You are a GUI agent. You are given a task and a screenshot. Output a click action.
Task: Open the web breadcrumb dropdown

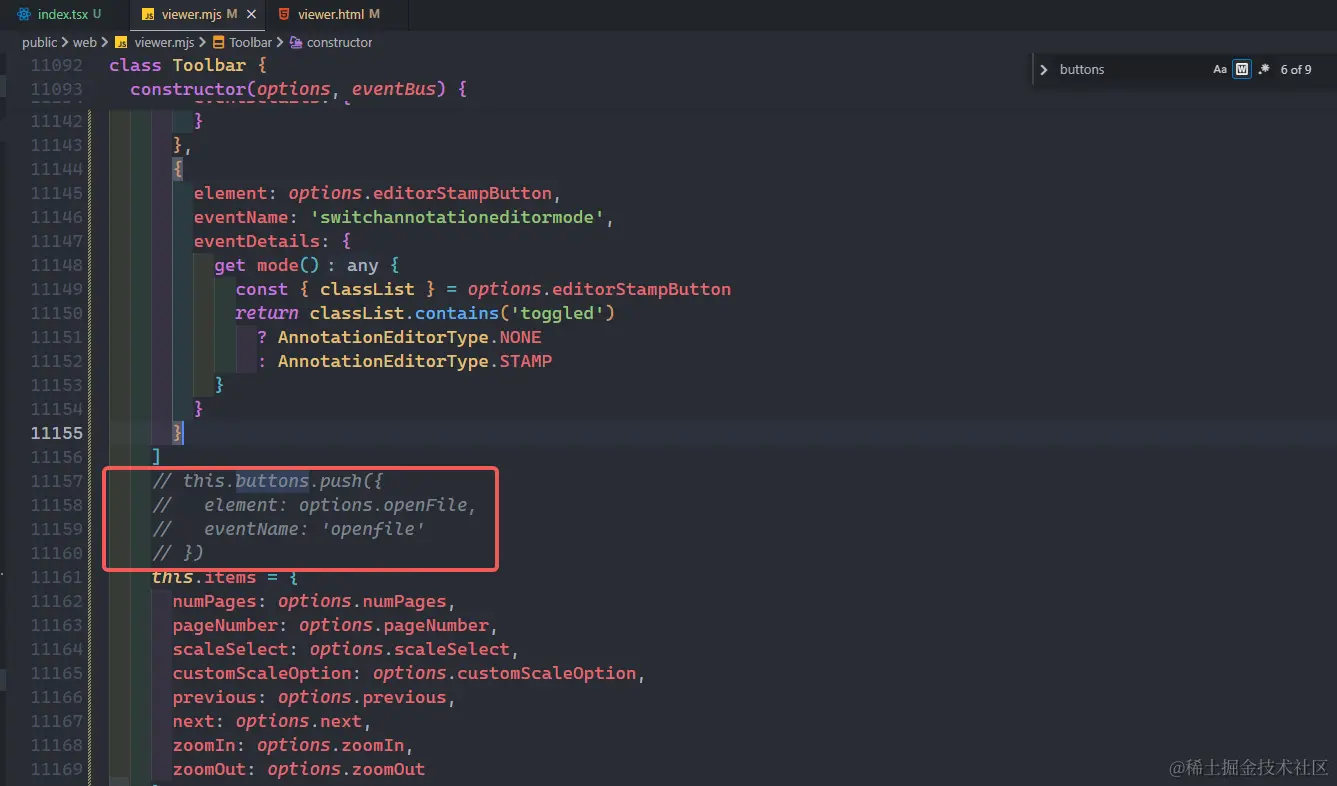[x=85, y=42]
